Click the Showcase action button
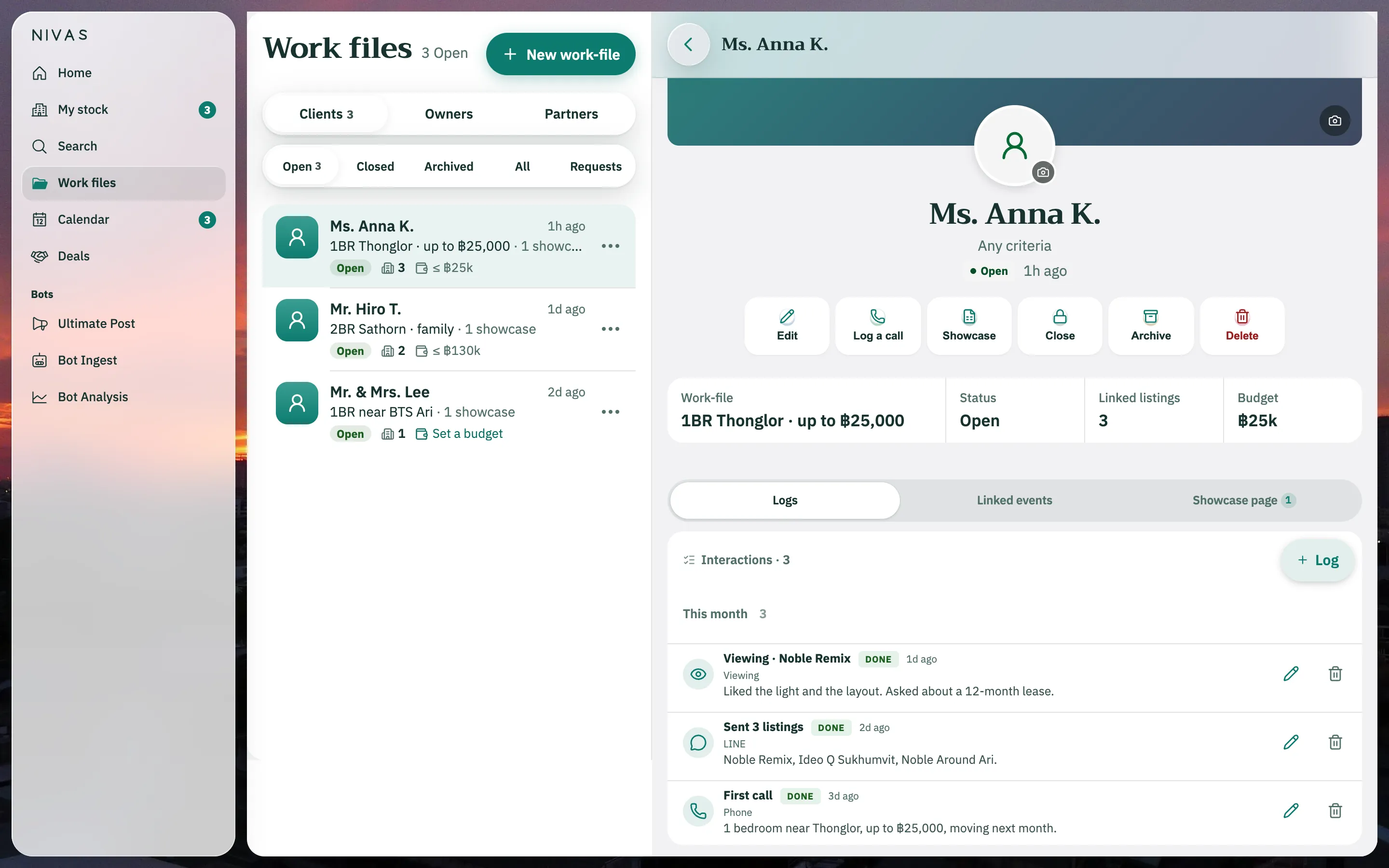This screenshot has width=1389, height=868. tap(969, 326)
